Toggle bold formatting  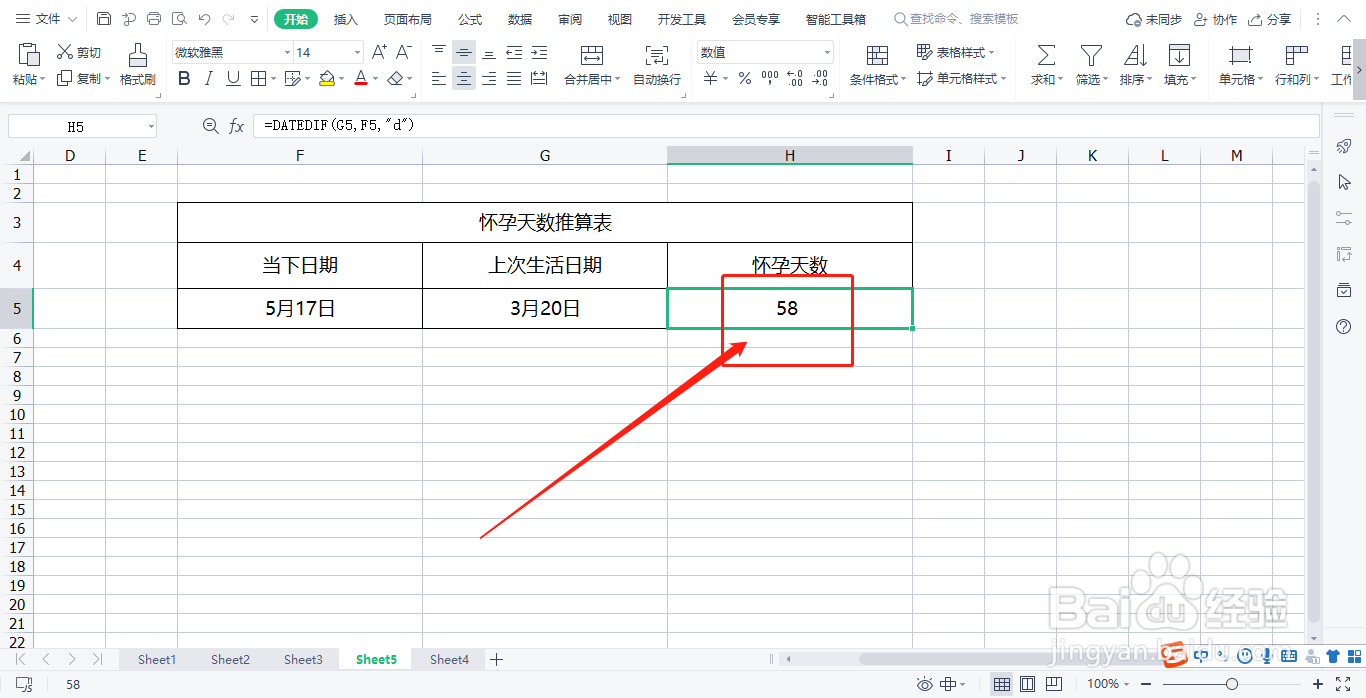pyautogui.click(x=184, y=78)
